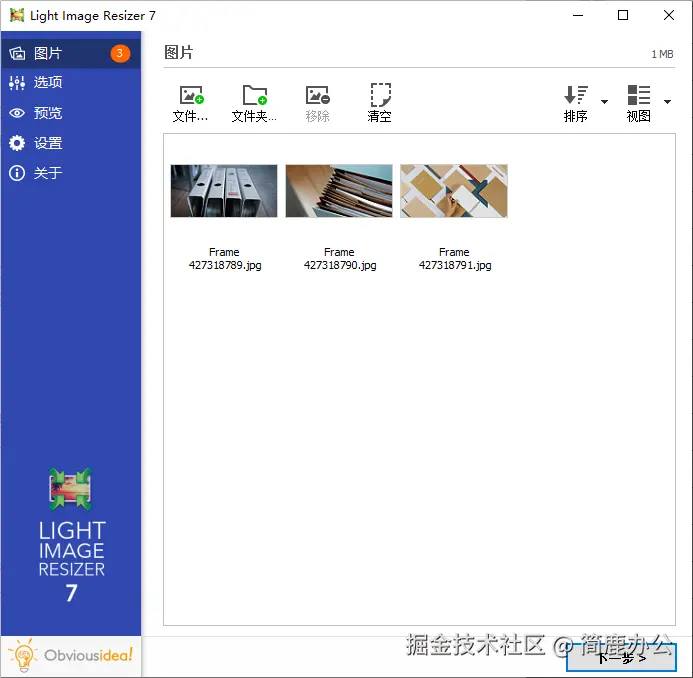The width and height of the screenshot is (693, 678).
Task: Click the file name Frame 427318789.jpg
Action: point(225,259)
